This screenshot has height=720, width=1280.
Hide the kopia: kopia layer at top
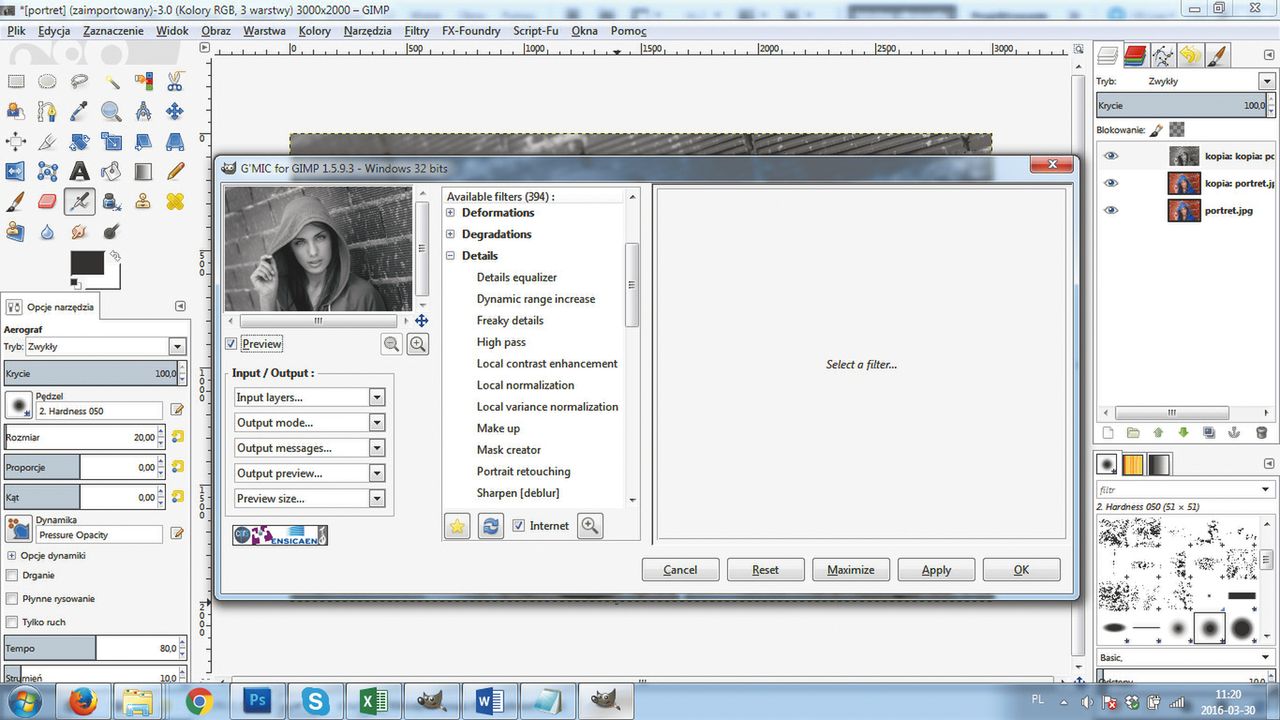[1111, 156]
